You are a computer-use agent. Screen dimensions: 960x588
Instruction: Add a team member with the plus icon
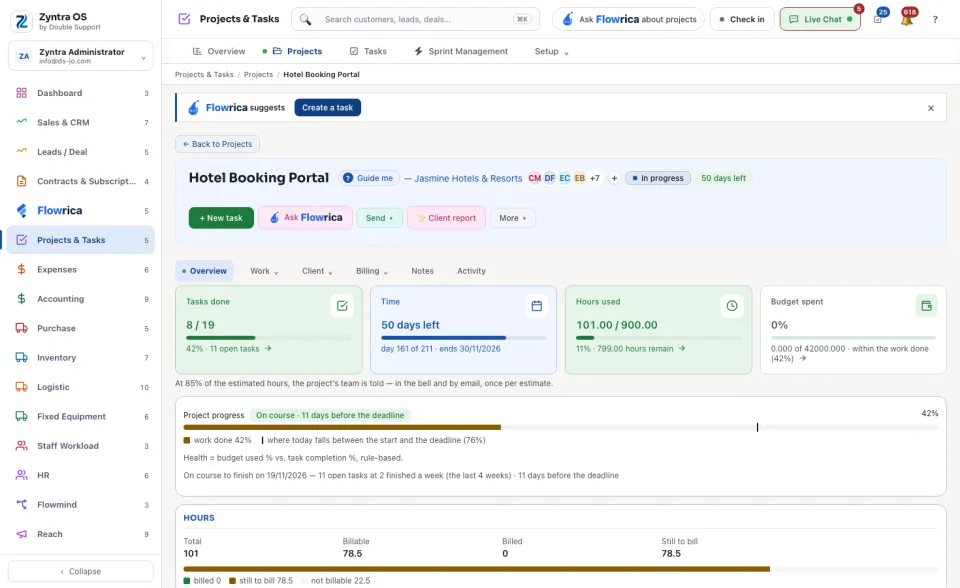point(614,178)
